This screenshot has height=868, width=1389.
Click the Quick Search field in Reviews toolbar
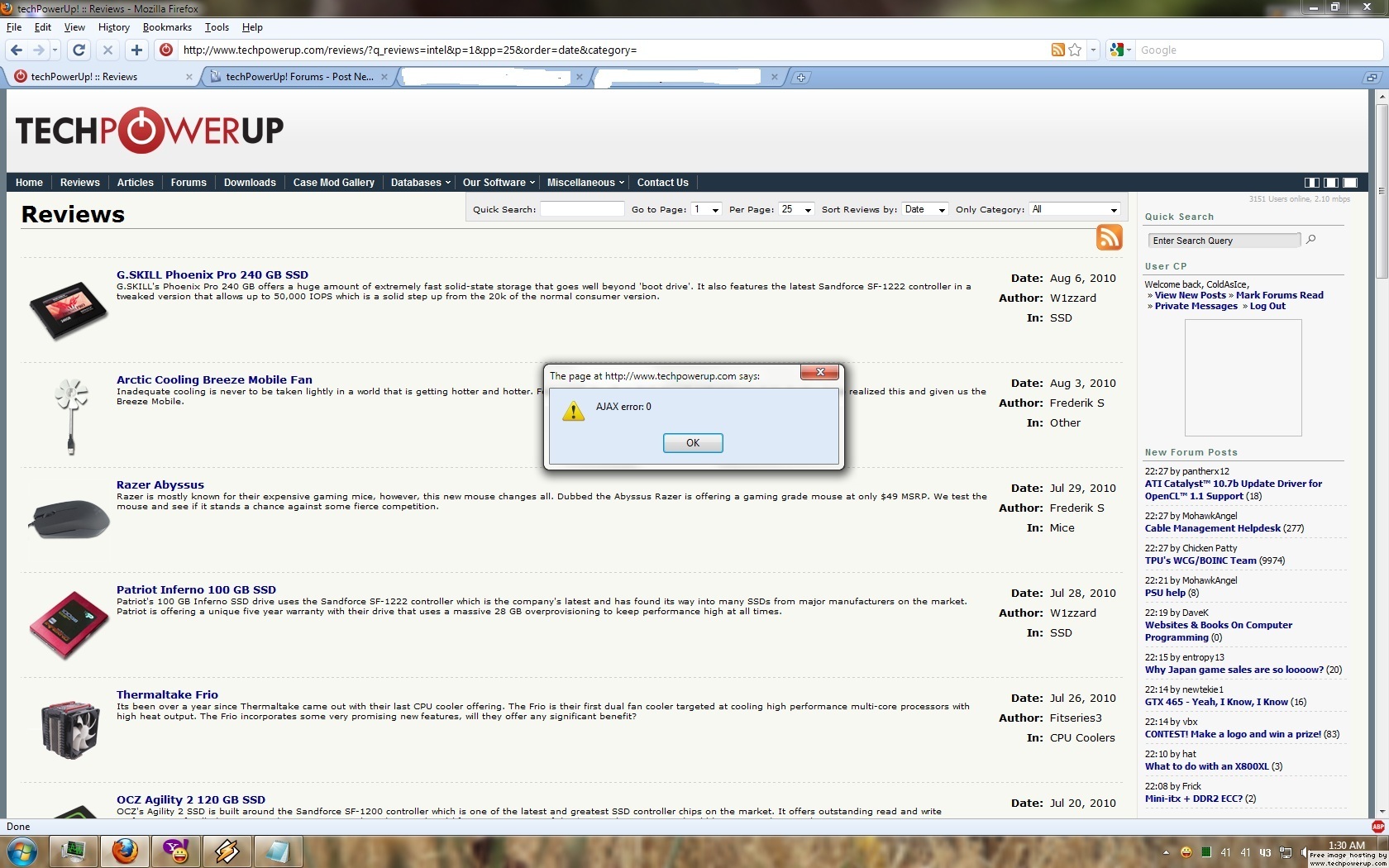coord(582,209)
